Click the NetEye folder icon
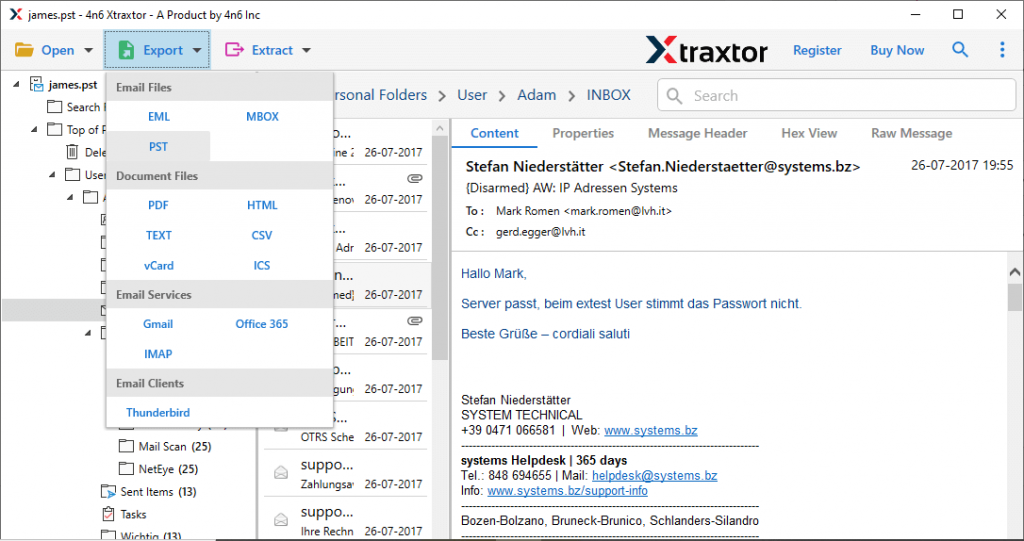 pyautogui.click(x=126, y=469)
